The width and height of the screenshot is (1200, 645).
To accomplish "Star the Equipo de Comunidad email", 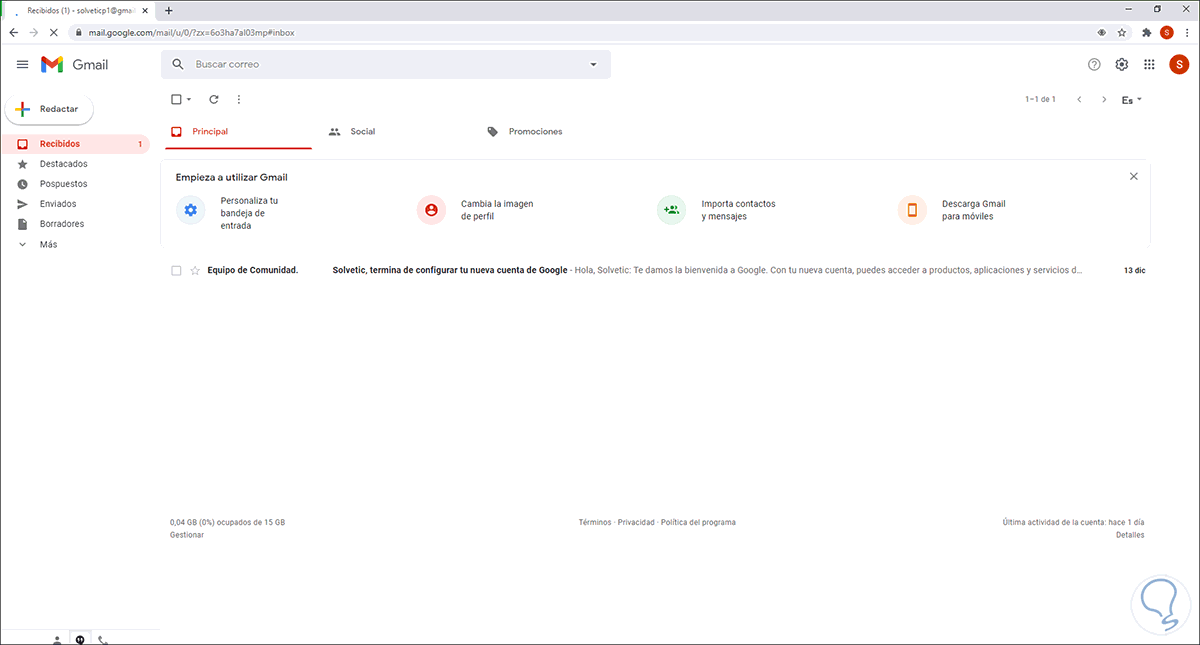I will click(195, 270).
